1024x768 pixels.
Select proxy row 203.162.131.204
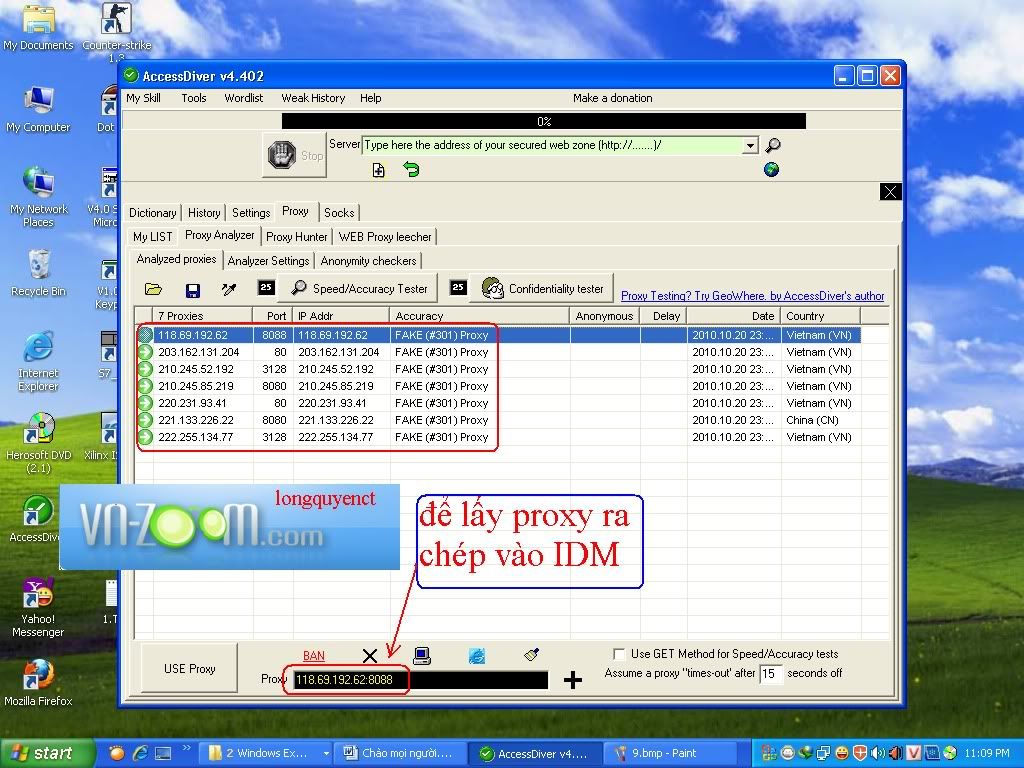498,352
